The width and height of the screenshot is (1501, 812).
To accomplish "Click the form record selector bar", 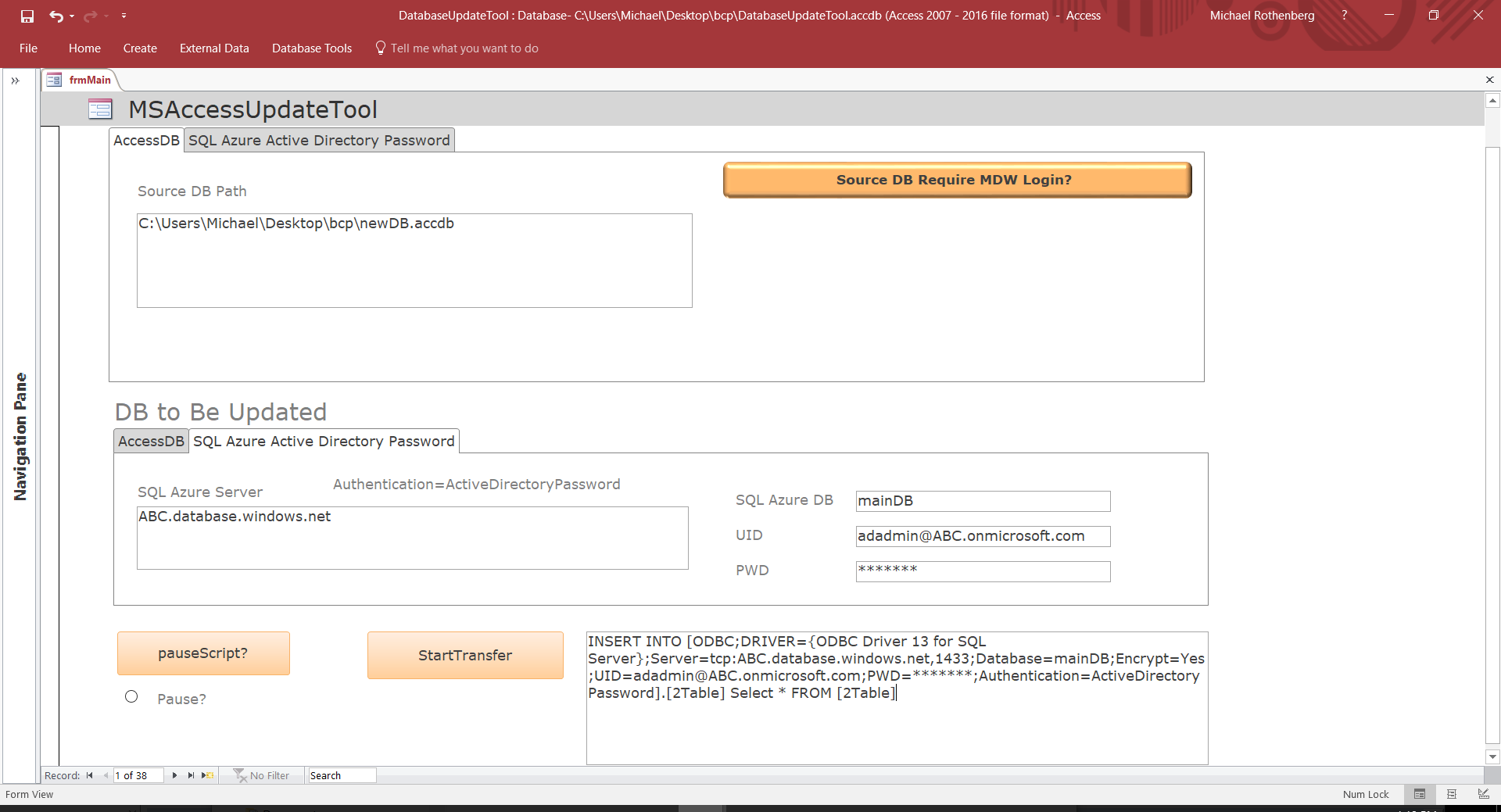I will (49, 445).
